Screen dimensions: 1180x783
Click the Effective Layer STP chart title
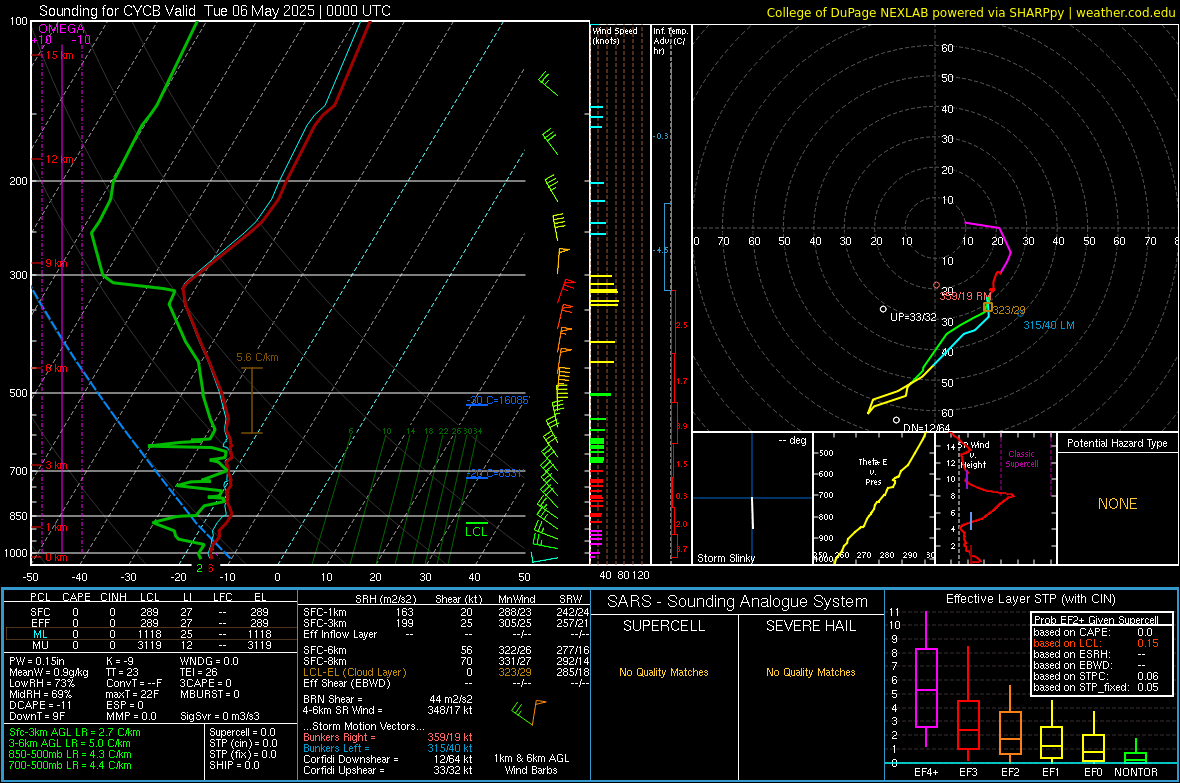tap(1030, 599)
